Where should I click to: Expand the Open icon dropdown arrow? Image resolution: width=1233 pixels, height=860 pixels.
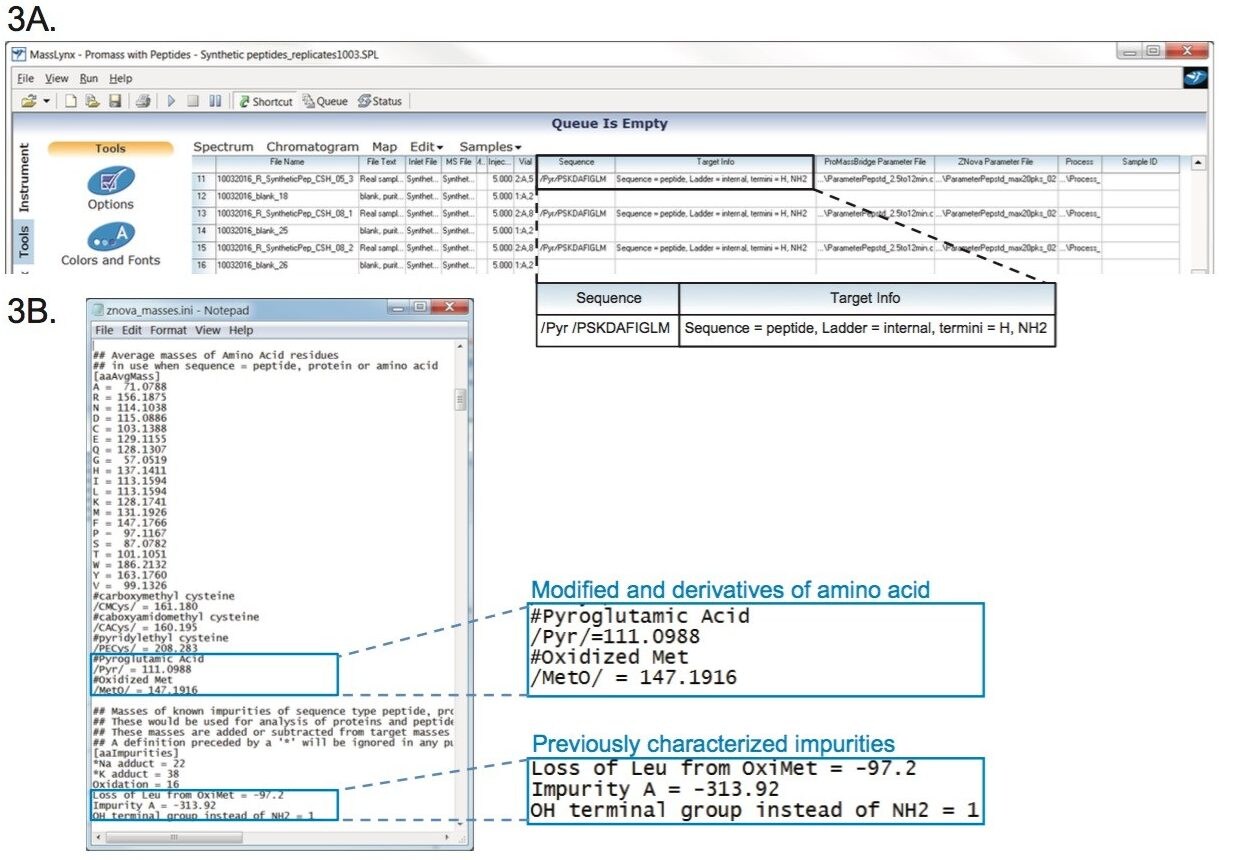[45, 102]
